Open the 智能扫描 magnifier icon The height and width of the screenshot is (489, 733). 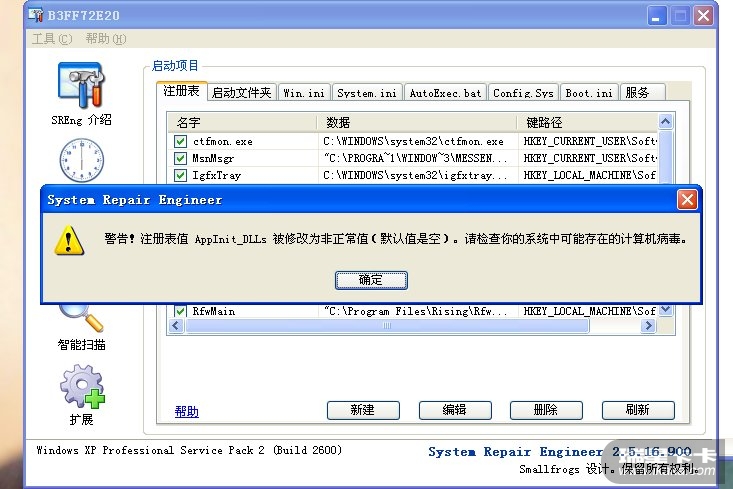pyautogui.click(x=81, y=327)
